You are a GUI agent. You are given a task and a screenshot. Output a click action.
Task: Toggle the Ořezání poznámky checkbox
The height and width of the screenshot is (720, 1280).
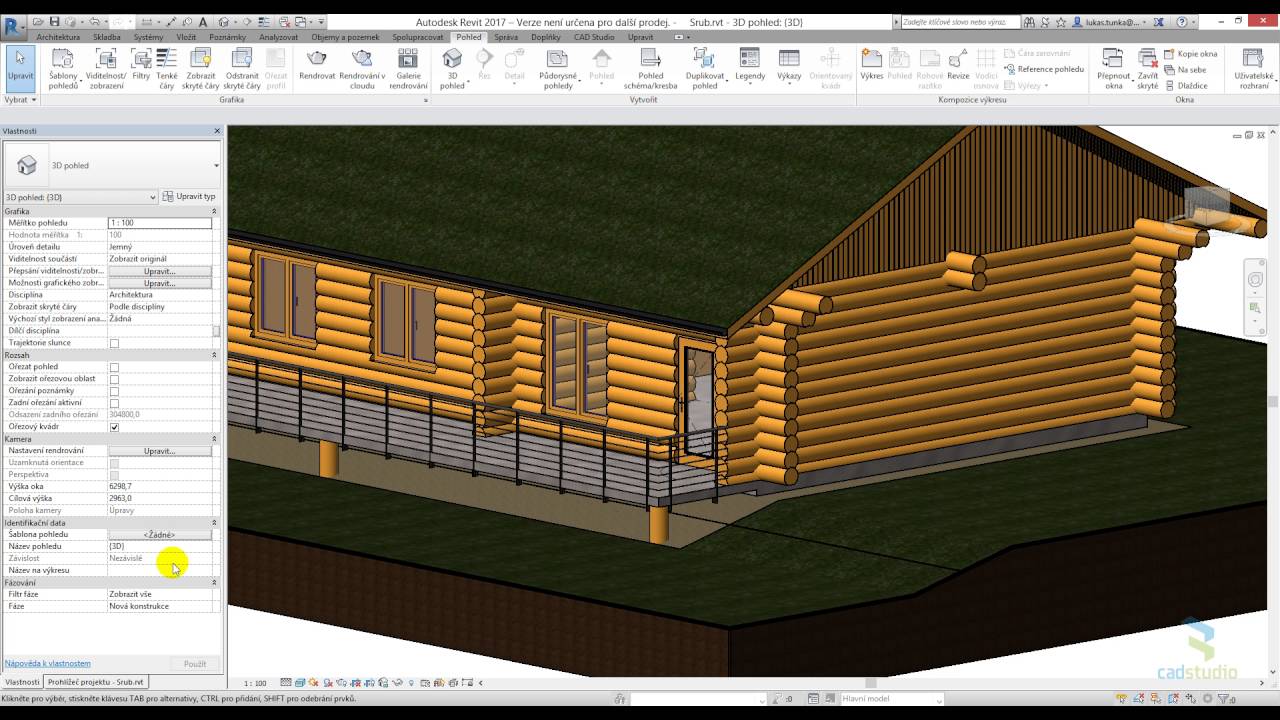click(x=114, y=391)
